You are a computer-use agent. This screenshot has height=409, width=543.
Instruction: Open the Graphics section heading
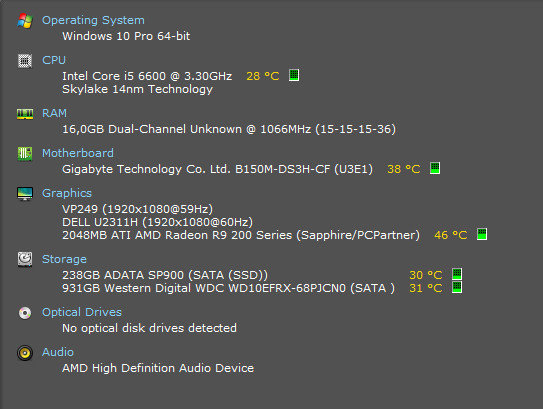point(67,193)
